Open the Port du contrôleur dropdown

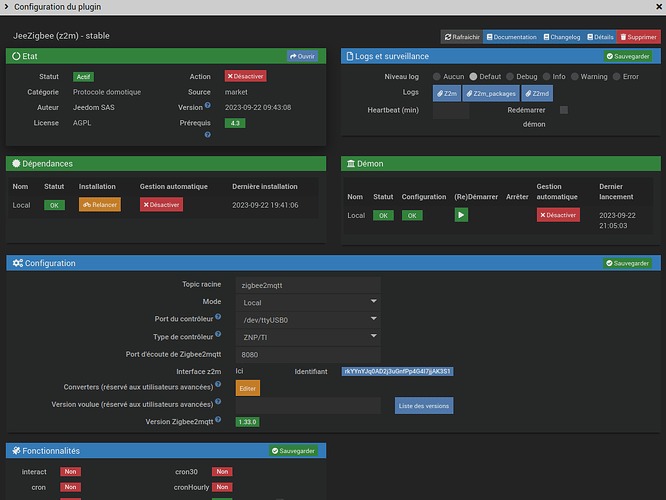(308, 320)
